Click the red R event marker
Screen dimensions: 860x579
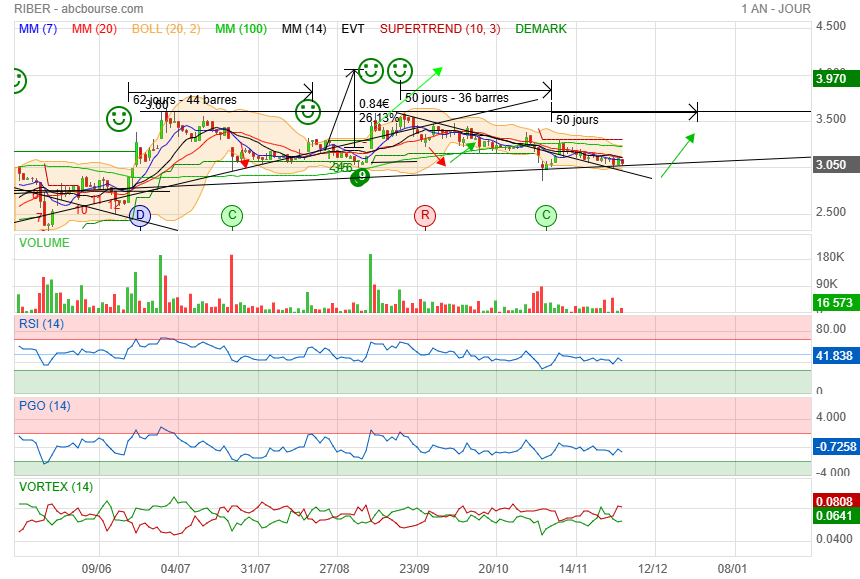[x=425, y=215]
